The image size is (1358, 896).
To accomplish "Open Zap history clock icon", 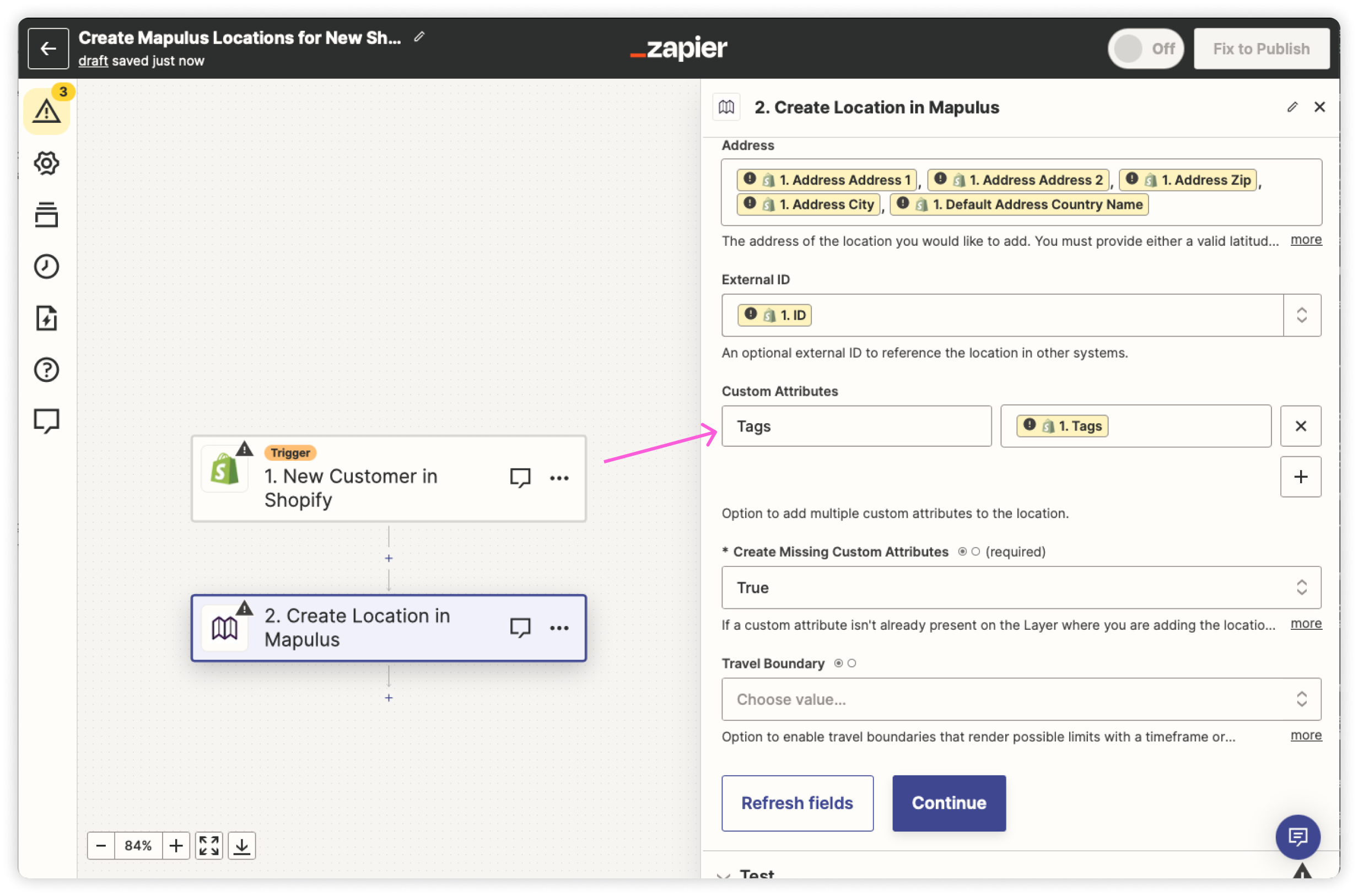I will 46,267.
